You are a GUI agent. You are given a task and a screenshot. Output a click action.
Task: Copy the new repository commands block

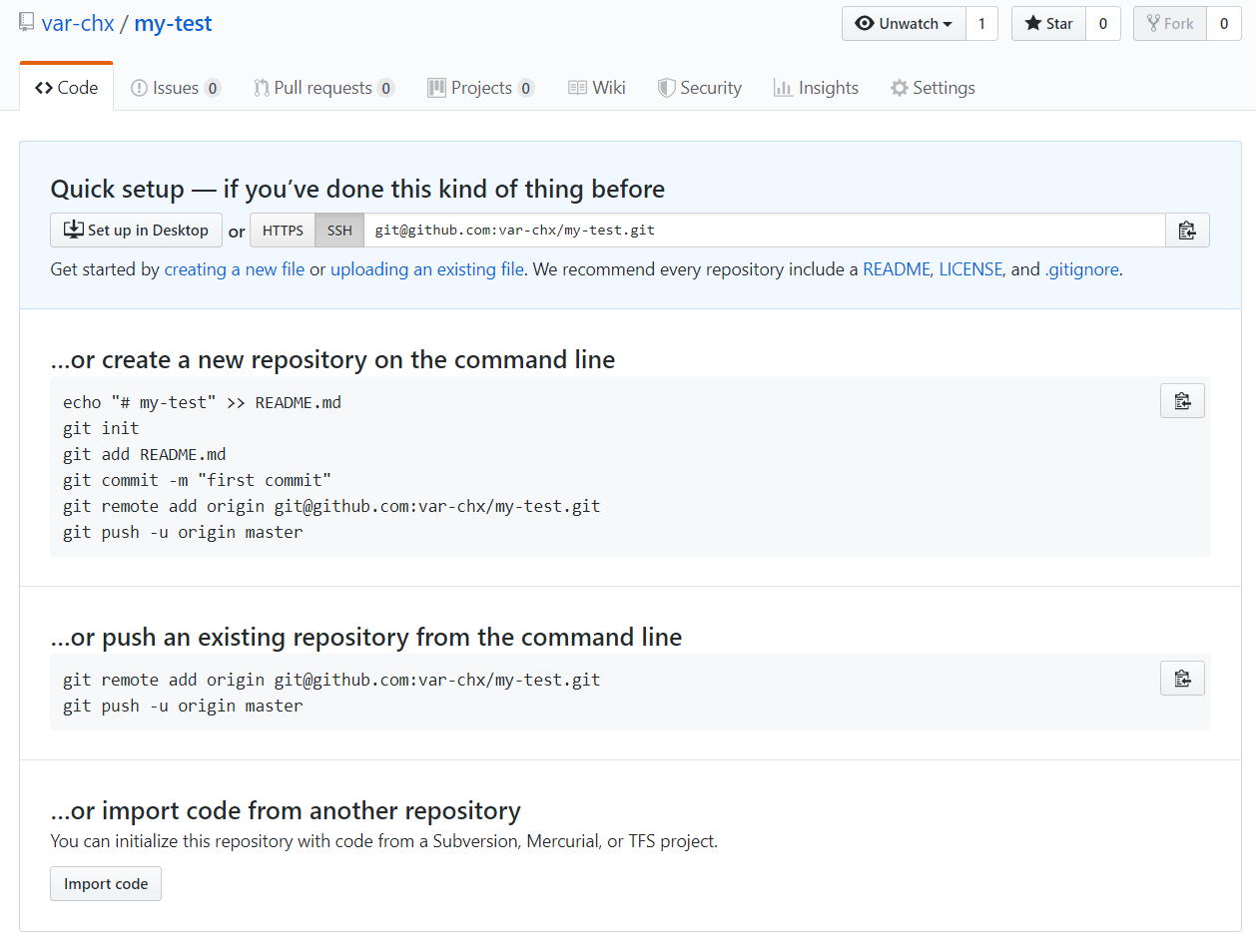(1182, 401)
